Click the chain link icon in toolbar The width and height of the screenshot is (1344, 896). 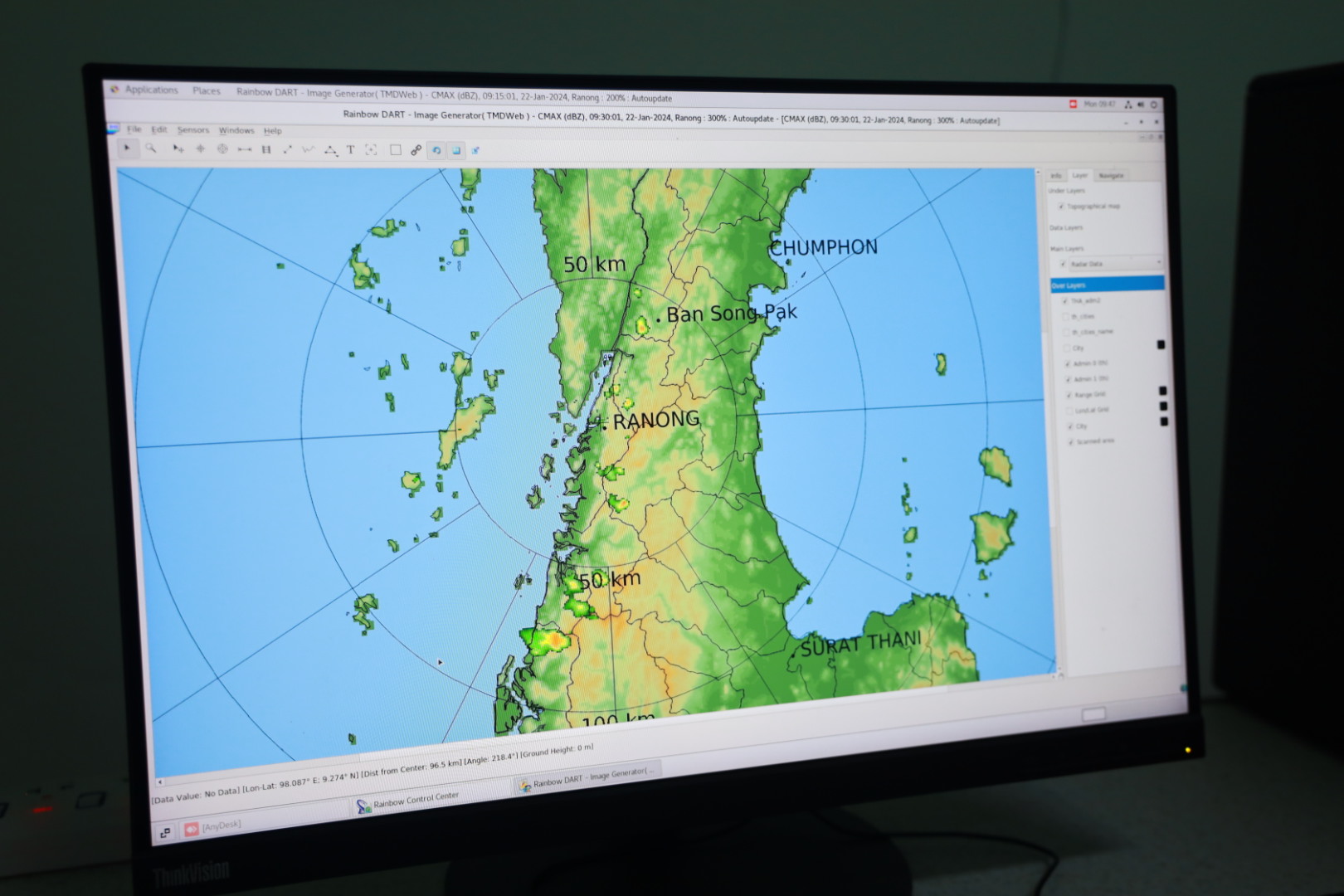tap(416, 150)
